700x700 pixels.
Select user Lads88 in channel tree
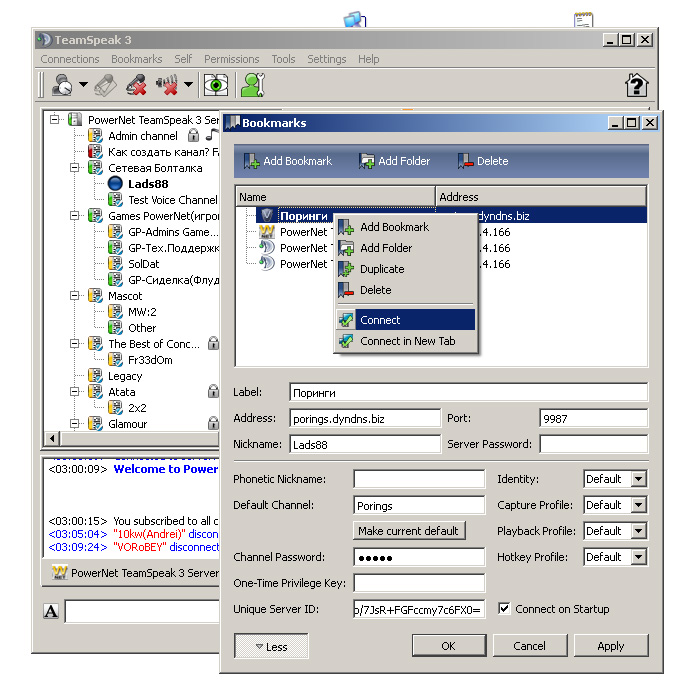(x=148, y=184)
